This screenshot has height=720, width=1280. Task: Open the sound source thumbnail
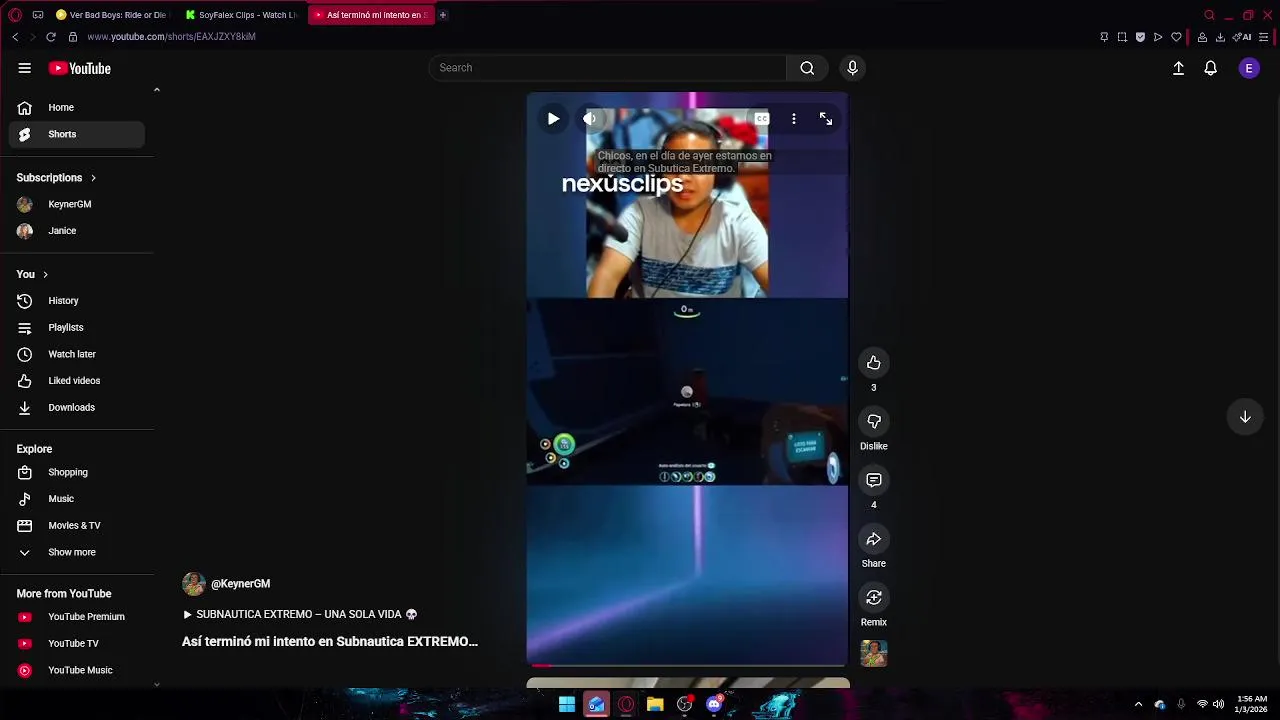tap(874, 653)
